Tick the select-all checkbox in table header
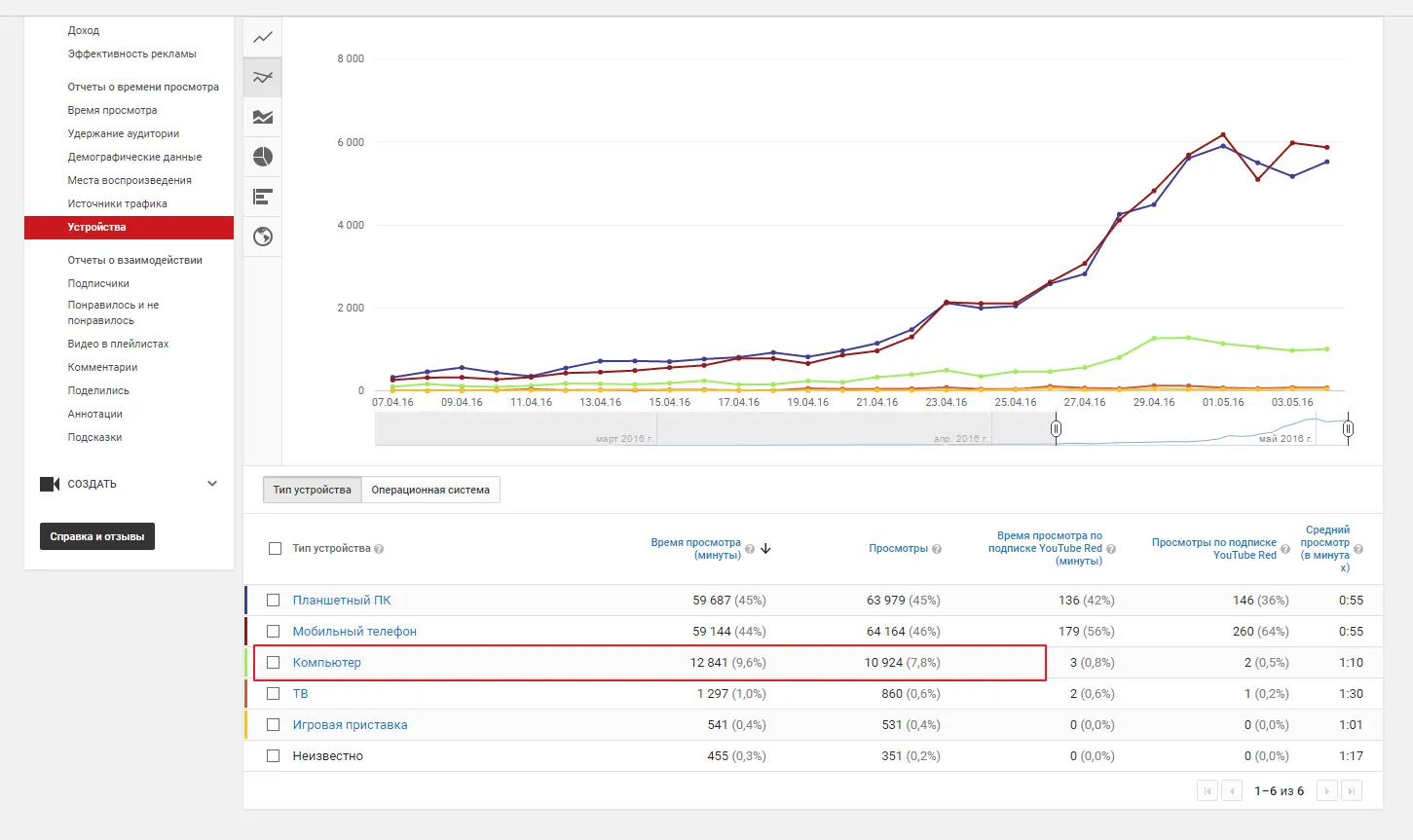Image resolution: width=1413 pixels, height=840 pixels. 275,549
